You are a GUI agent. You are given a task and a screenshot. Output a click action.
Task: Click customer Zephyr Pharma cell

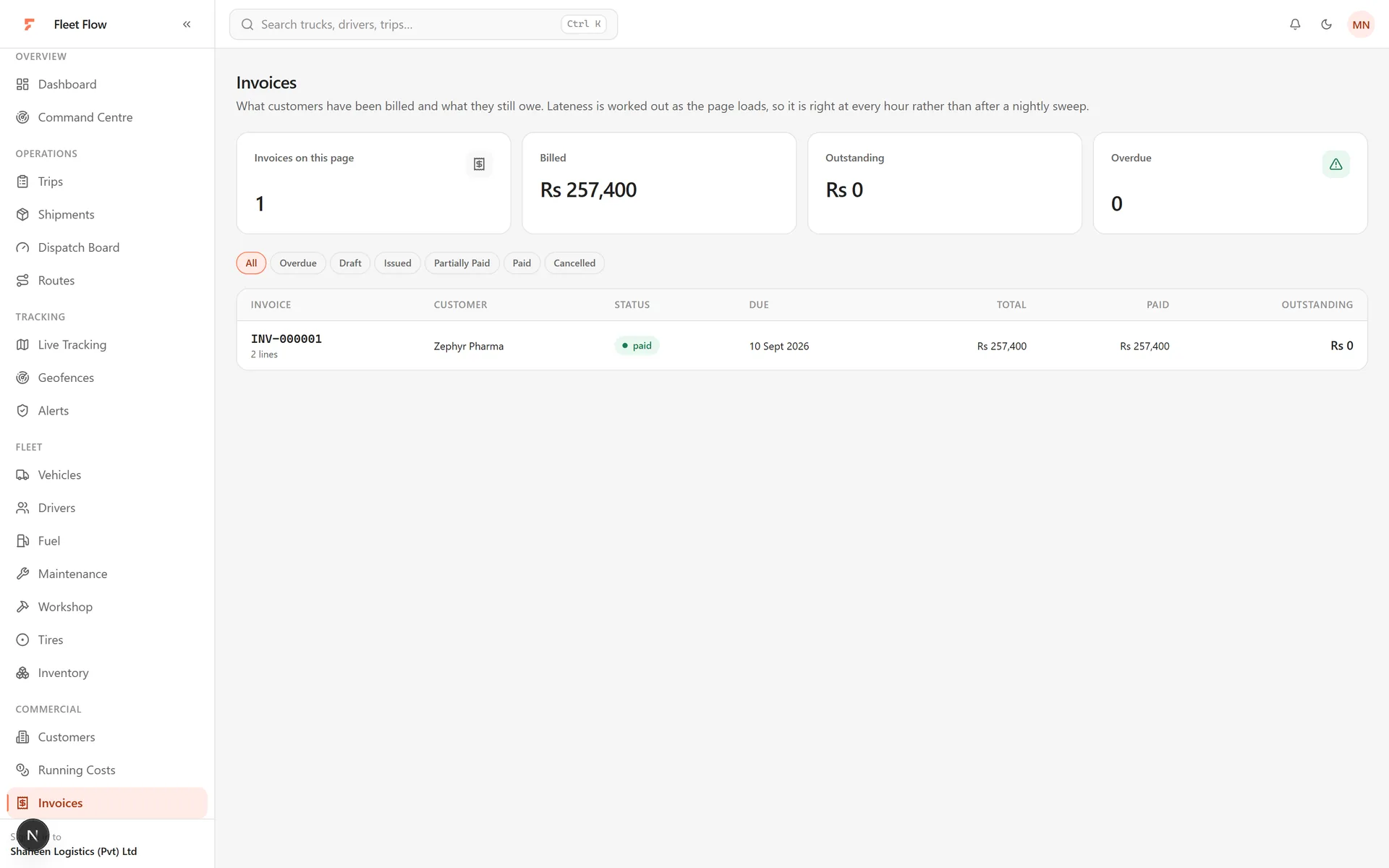point(469,346)
